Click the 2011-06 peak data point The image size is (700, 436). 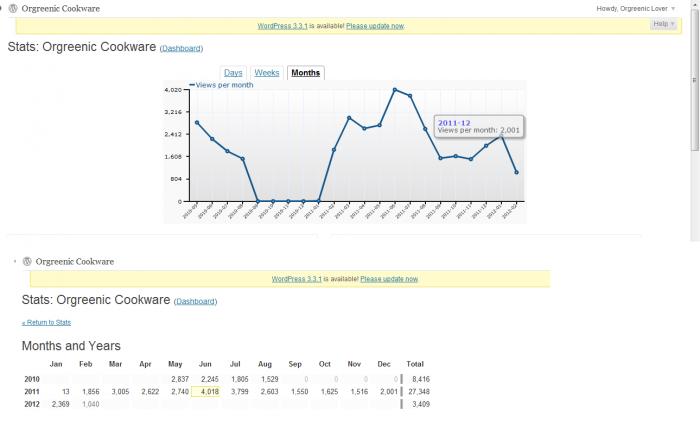395,90
